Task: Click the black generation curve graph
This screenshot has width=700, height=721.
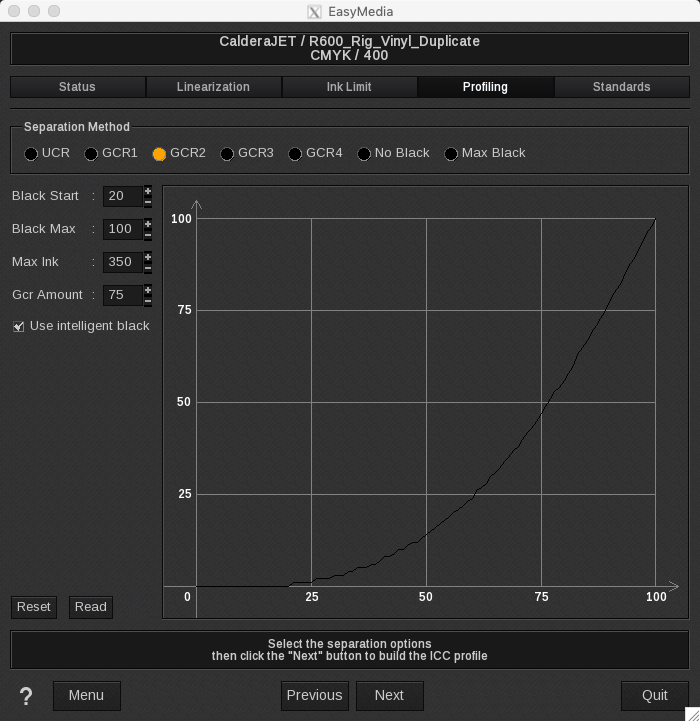Action: 425,402
